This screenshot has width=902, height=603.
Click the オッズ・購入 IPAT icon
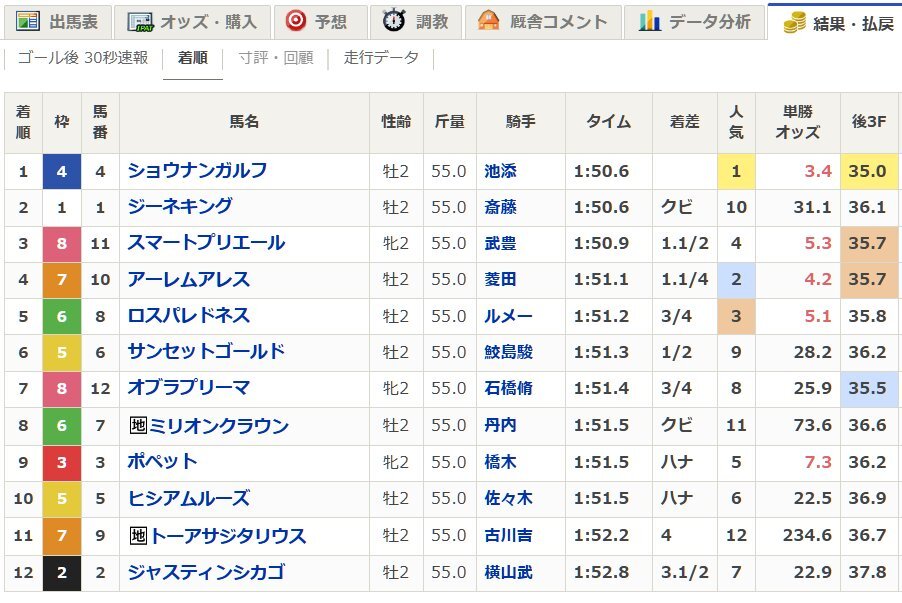[x=141, y=21]
